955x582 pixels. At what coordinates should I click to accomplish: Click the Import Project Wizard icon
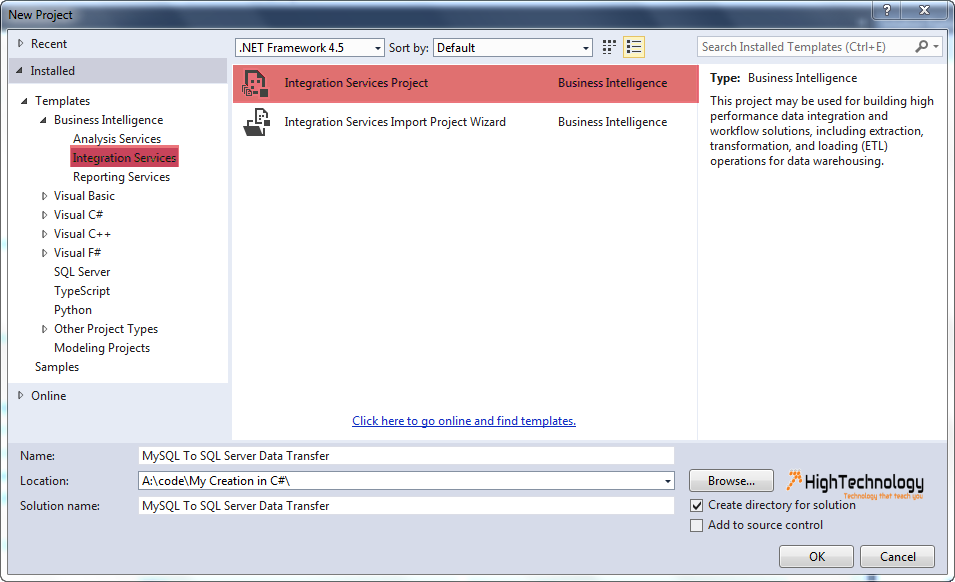coord(257,122)
